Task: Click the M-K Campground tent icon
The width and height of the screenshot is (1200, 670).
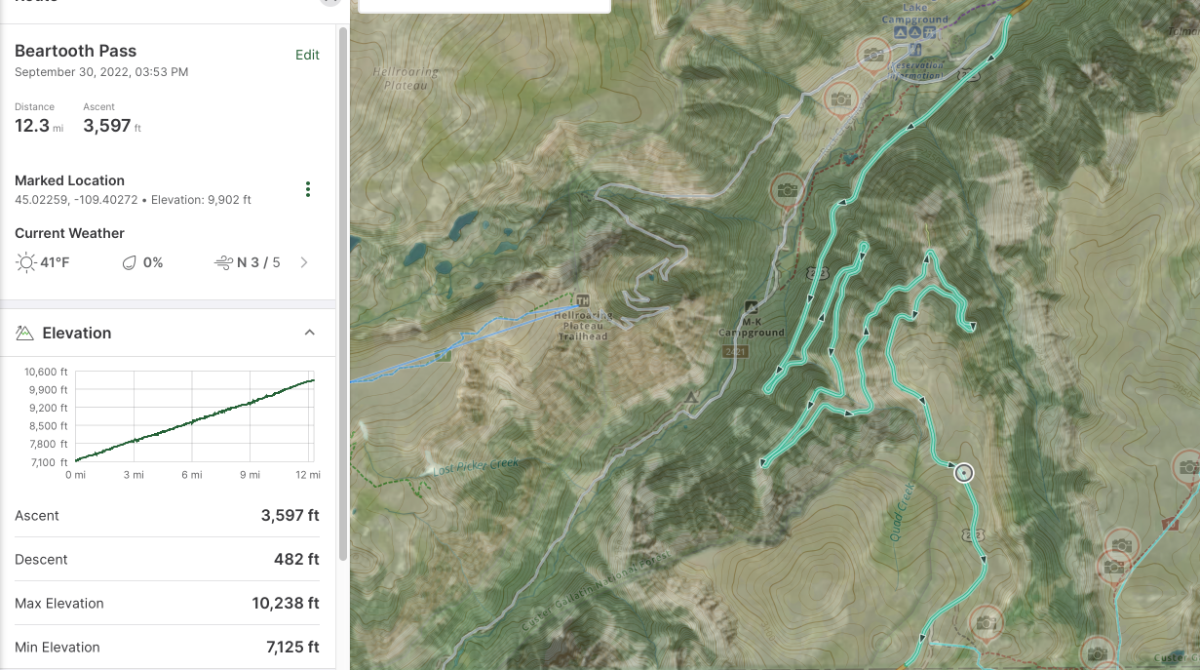Action: (752, 306)
